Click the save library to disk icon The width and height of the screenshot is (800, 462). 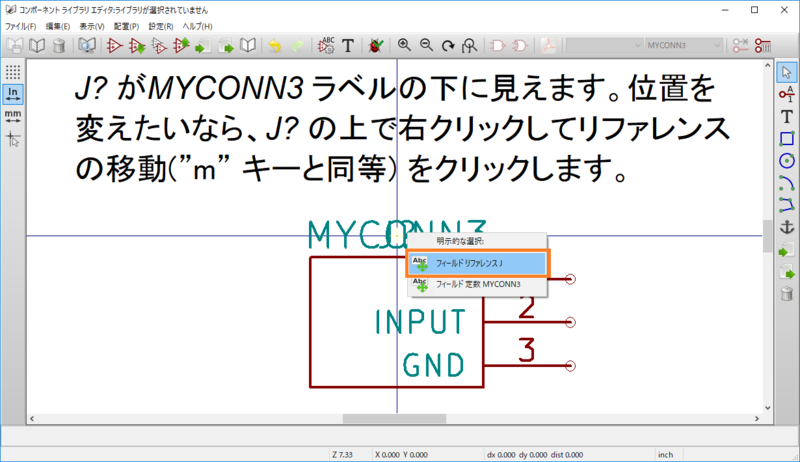click(x=15, y=46)
